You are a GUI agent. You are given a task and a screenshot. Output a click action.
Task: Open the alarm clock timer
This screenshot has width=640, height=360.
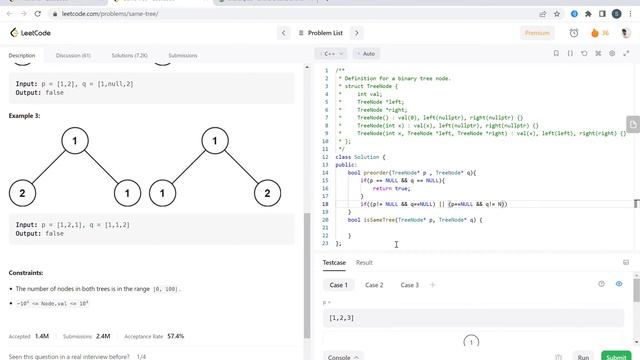(x=574, y=33)
